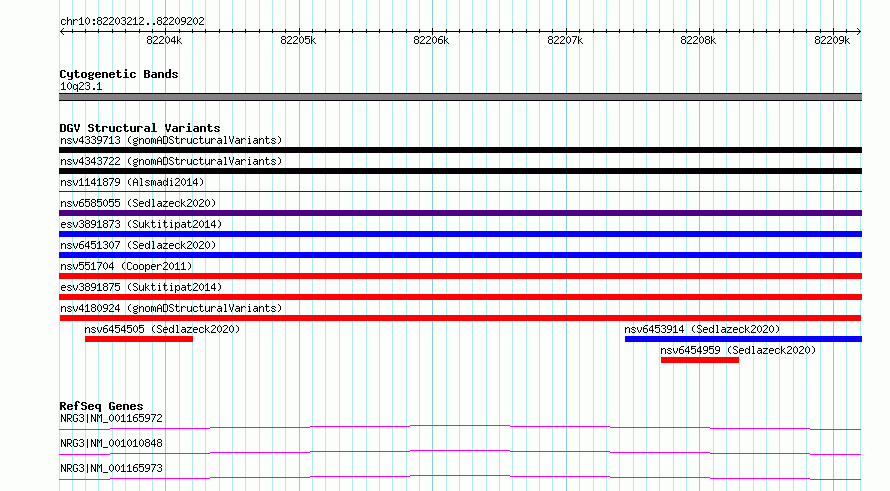890x491 pixels.
Task: Open transcript NRG3|NM_001165973 label
Action: point(111,468)
